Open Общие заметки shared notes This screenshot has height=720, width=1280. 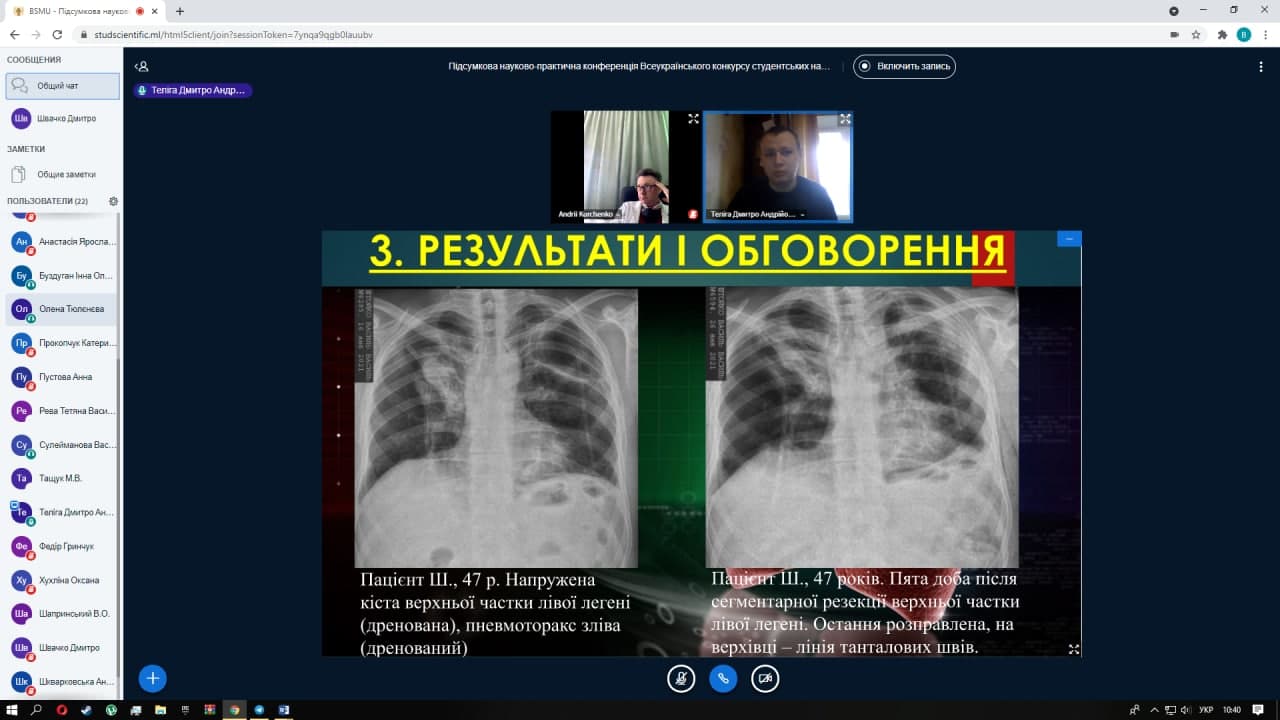62,174
